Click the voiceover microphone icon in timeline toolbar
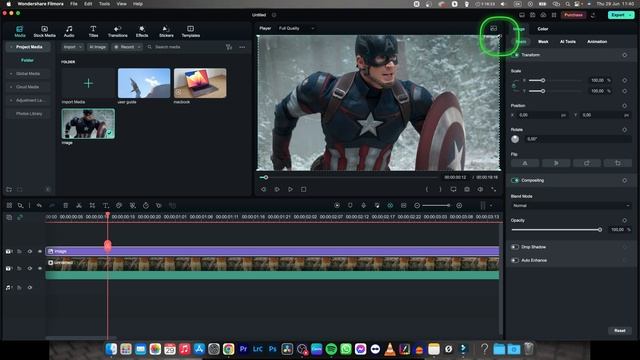The width and height of the screenshot is (640, 360). click(364, 205)
